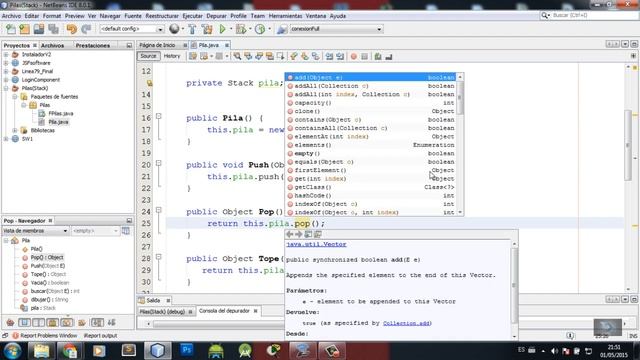Toggle Sort by Name in Navigator
The width and height of the screenshot is (640, 360).
(x=97, y=323)
